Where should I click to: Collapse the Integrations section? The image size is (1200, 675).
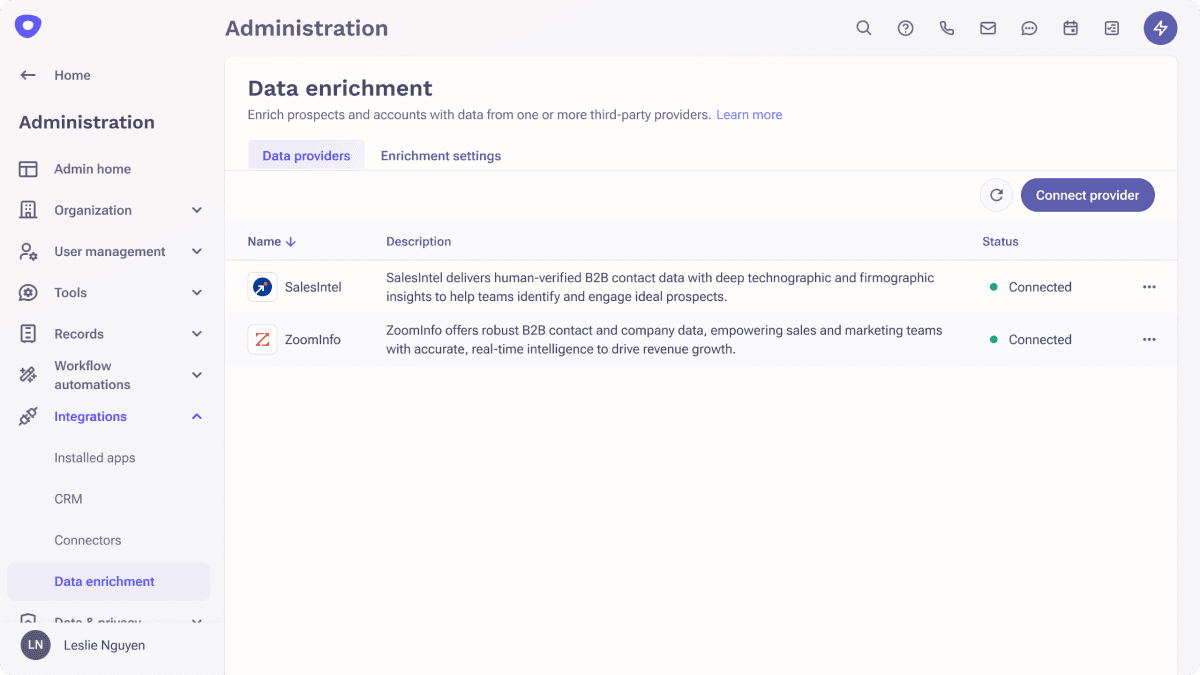pyautogui.click(x=197, y=417)
